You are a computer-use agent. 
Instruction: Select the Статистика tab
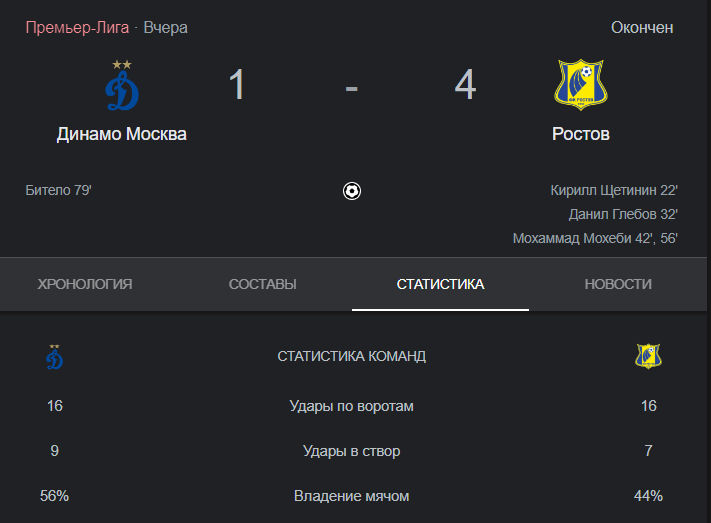click(440, 284)
